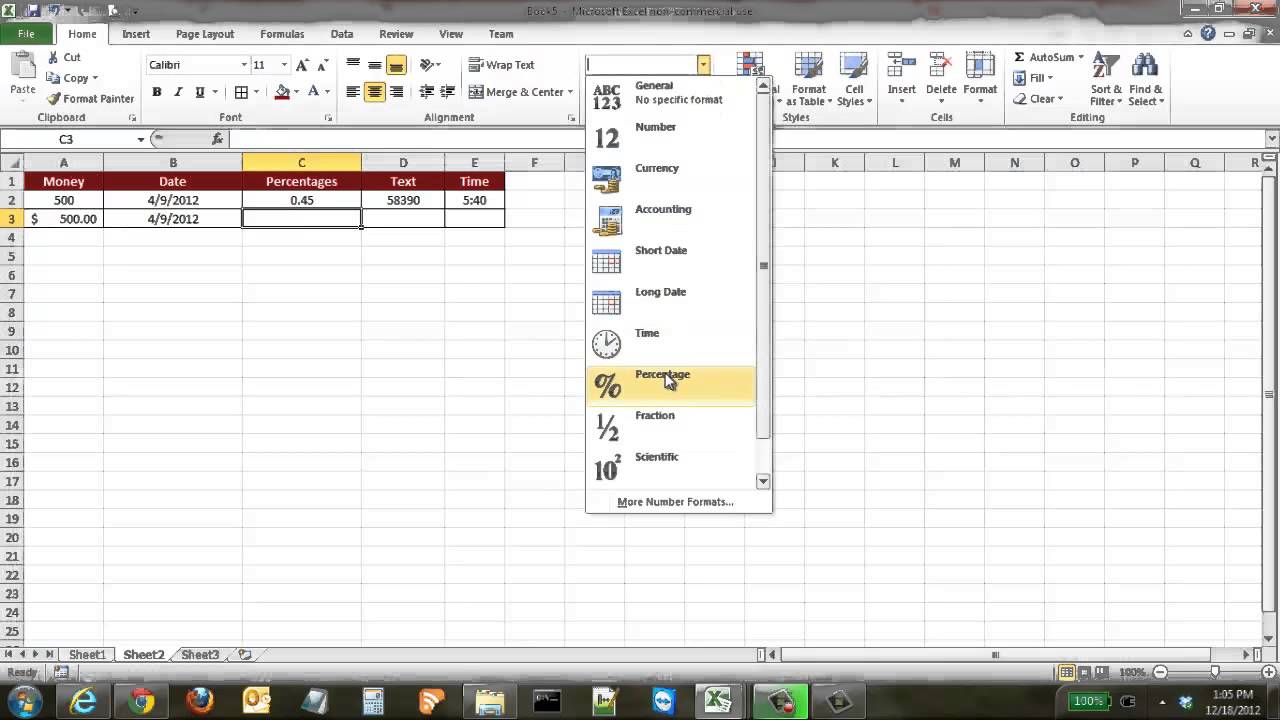Click the Increase Font Size icon
1280x720 pixels.
point(302,65)
